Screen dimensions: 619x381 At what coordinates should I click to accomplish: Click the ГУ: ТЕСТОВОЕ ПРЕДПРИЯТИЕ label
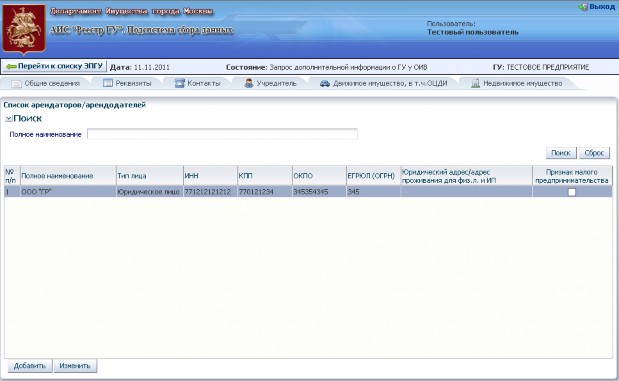point(541,67)
